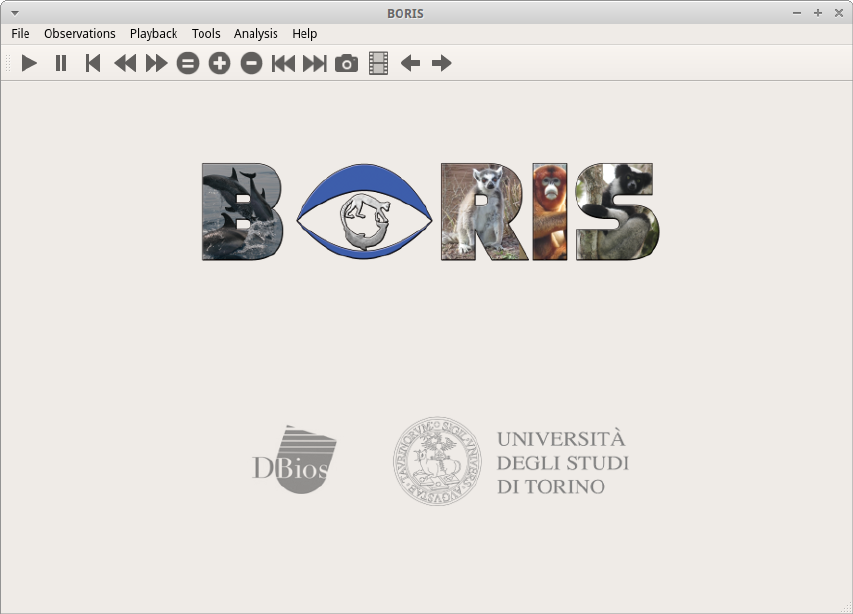The width and height of the screenshot is (853, 614).
Task: Open window menu arrow in title bar
Action: 15,13
